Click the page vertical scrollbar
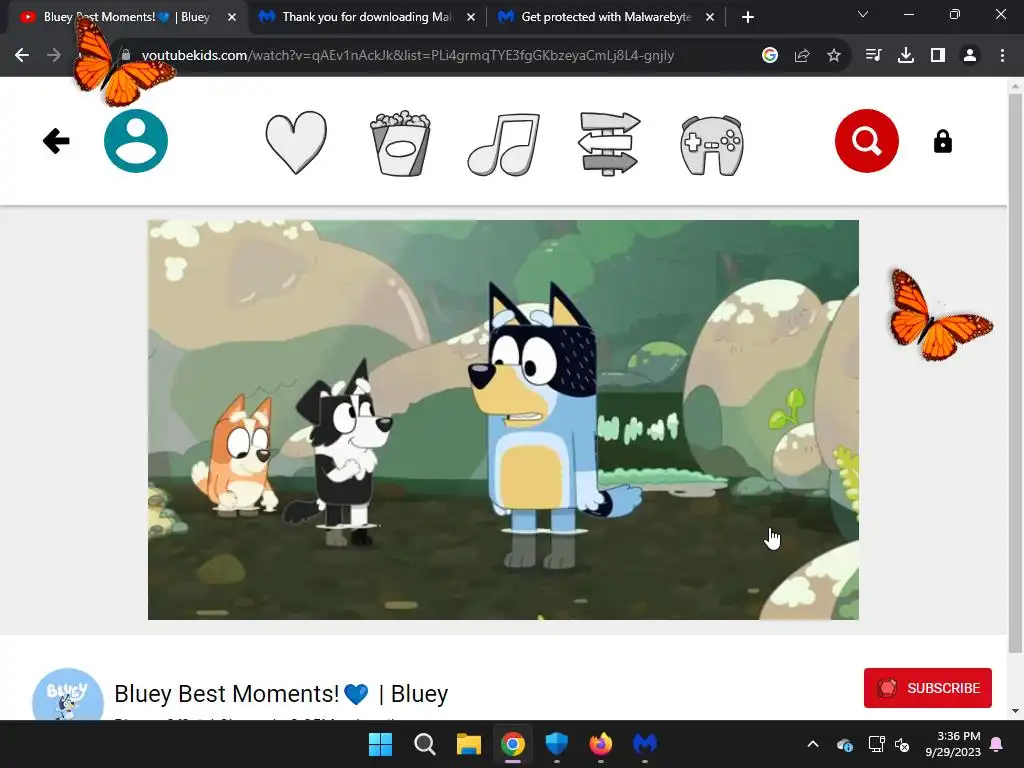 [1015, 372]
